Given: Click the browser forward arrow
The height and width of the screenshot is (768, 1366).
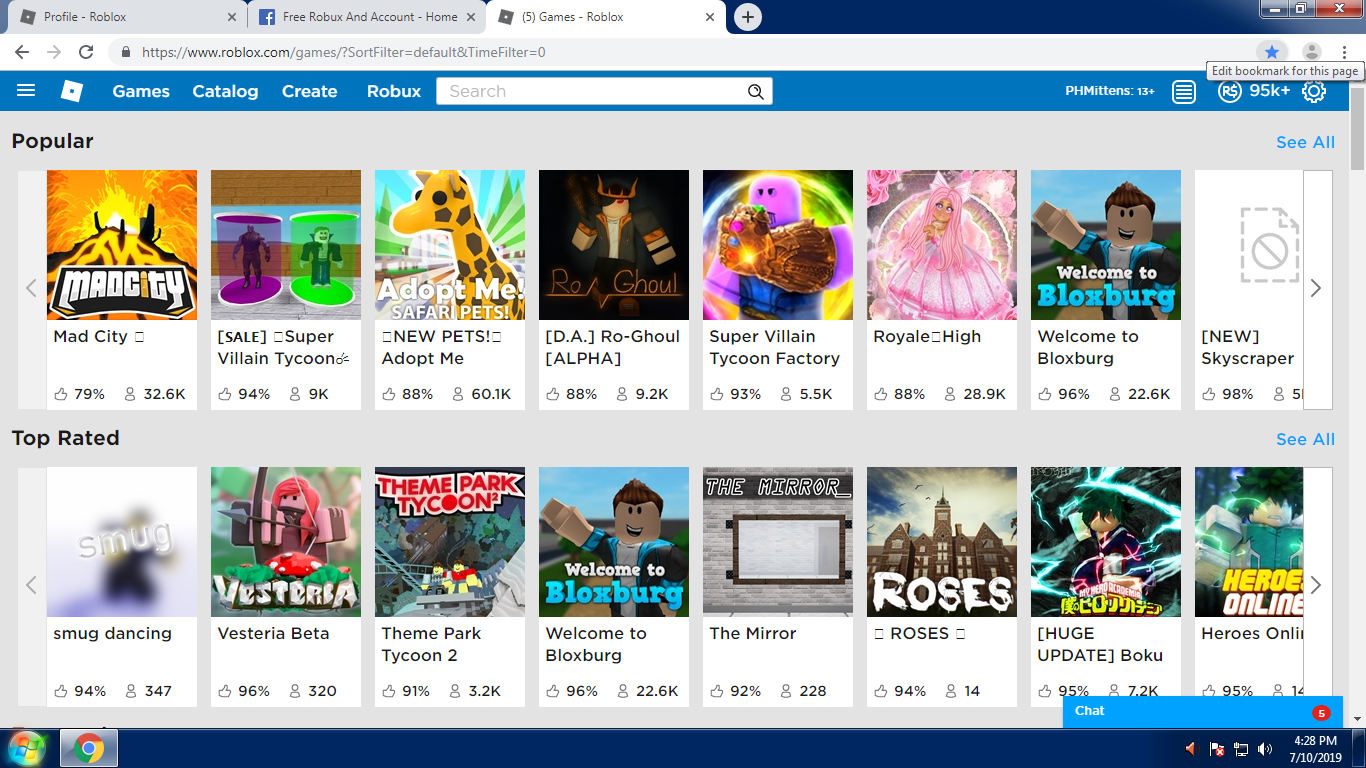Looking at the screenshot, I should [54, 52].
